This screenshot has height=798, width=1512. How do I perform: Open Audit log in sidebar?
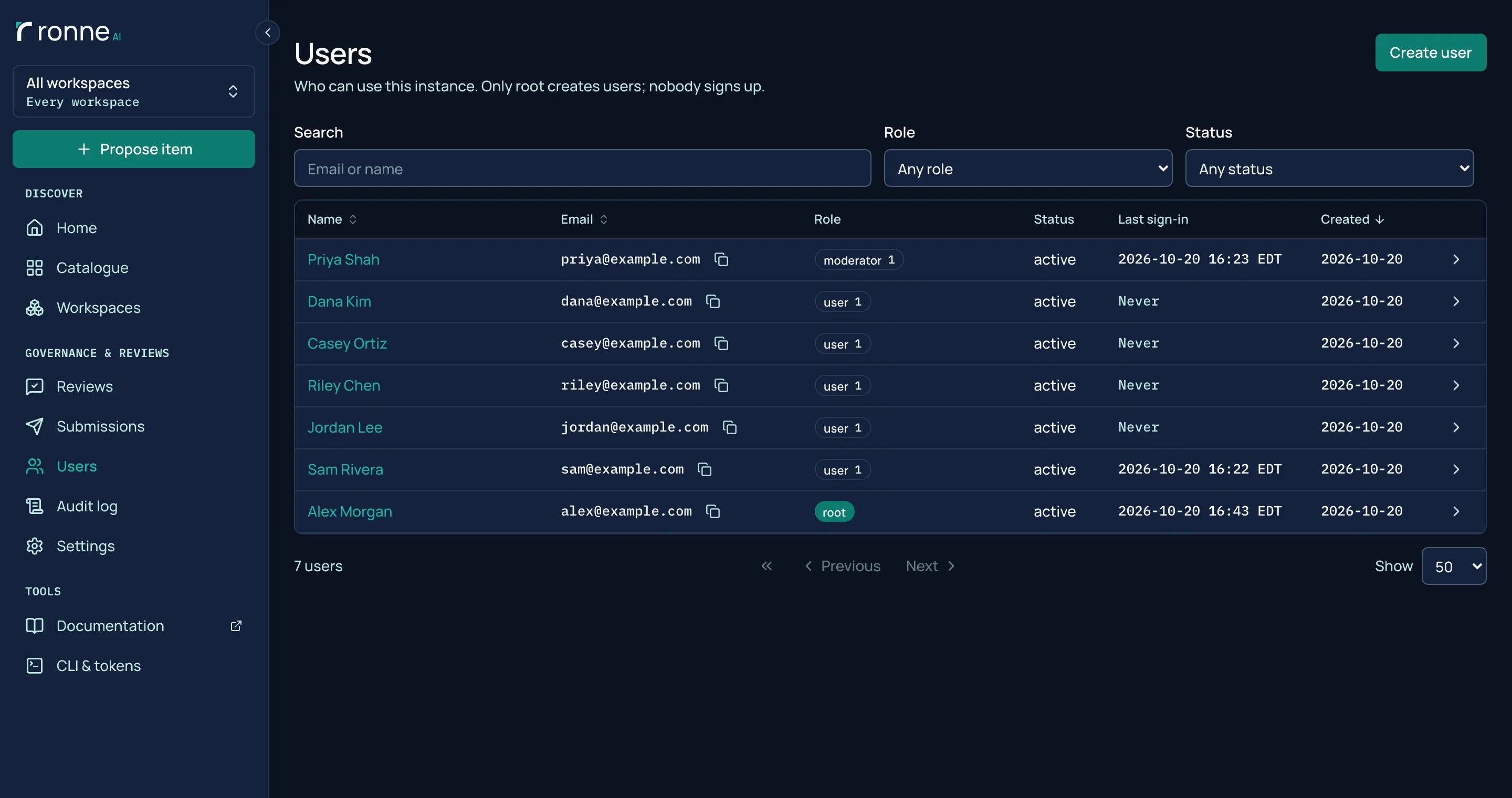point(134,506)
